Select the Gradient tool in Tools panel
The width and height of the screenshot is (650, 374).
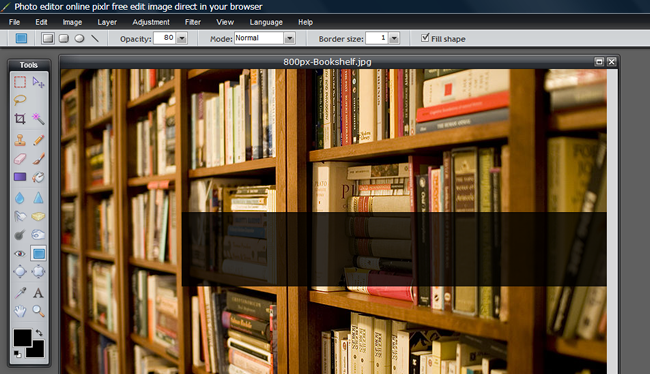[x=20, y=177]
